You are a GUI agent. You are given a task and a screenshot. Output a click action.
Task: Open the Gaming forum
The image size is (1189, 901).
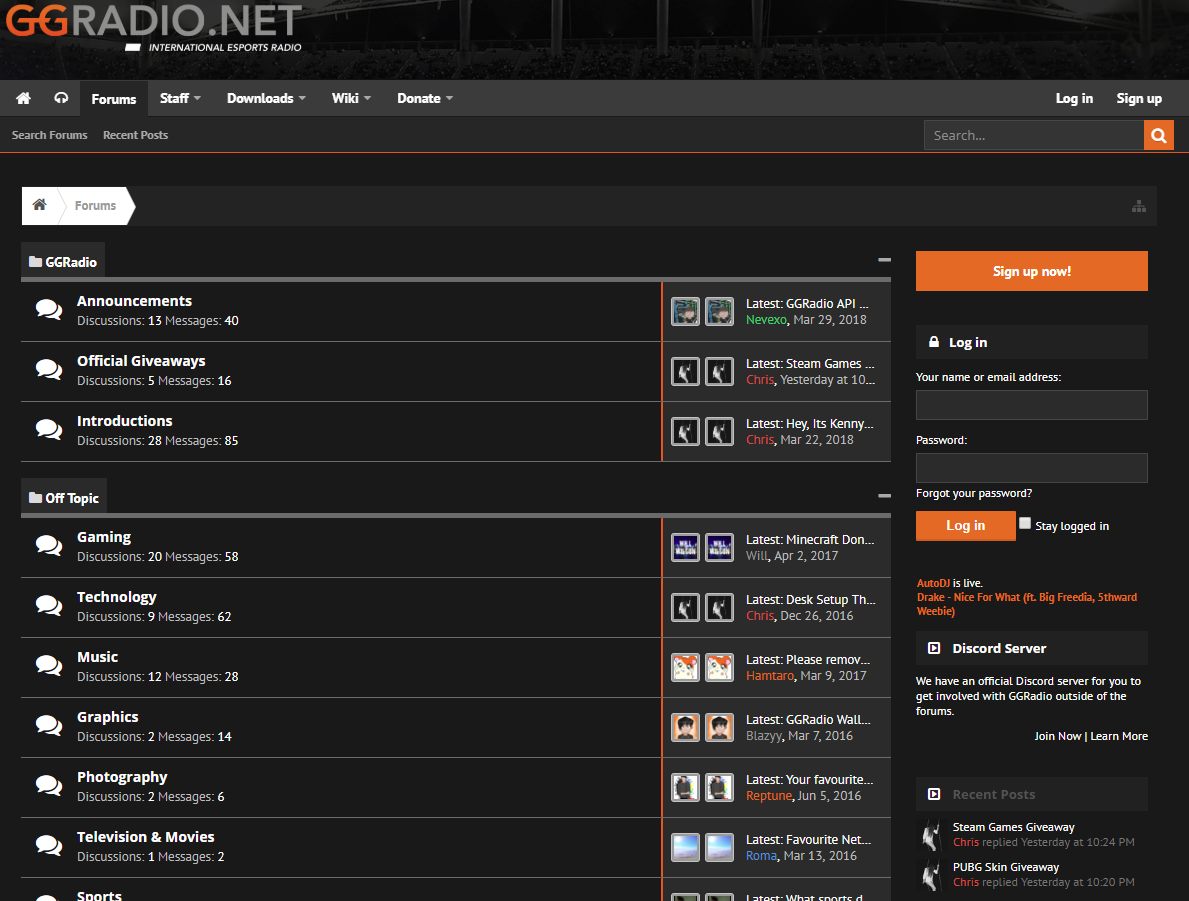104,537
